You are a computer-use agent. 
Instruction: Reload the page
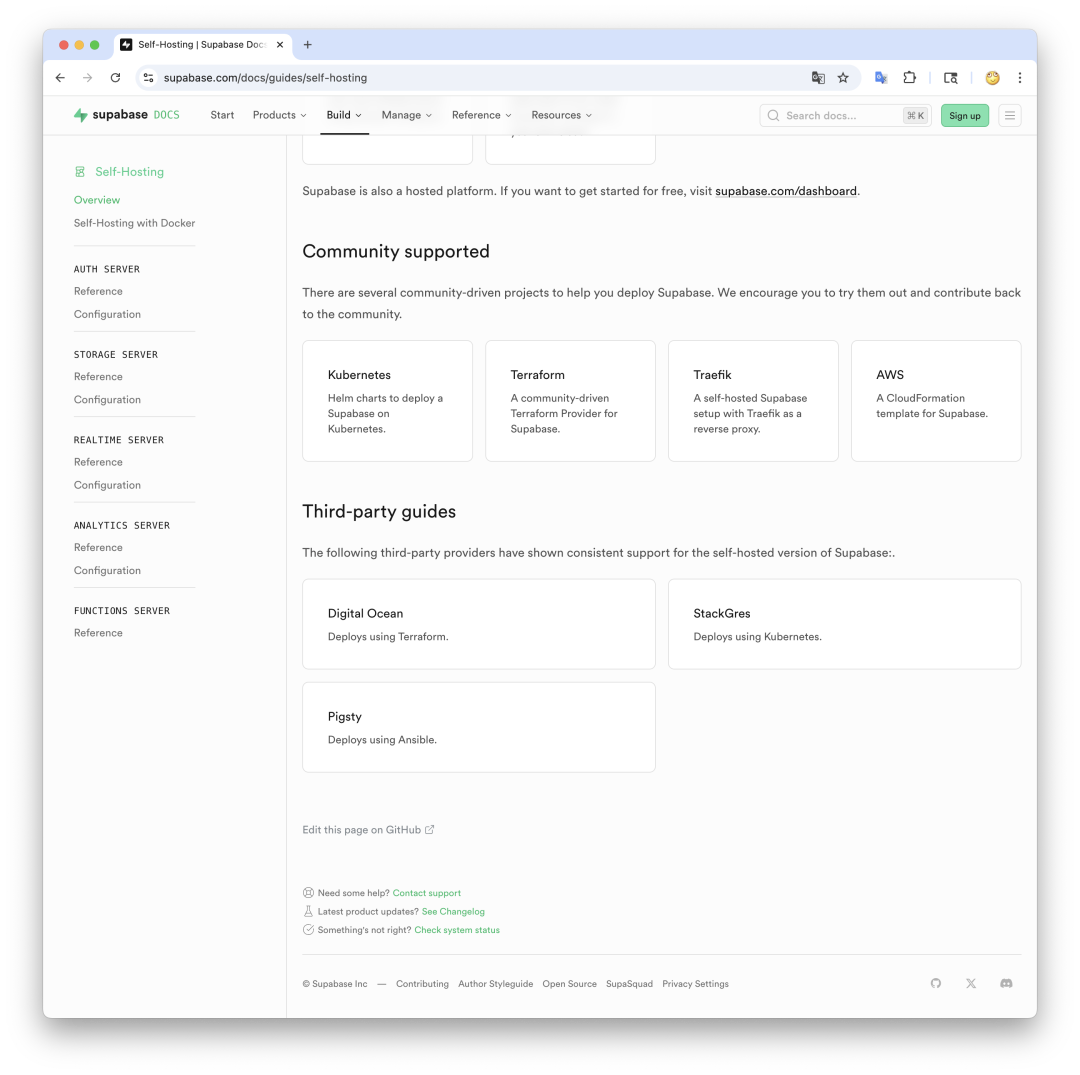click(116, 78)
